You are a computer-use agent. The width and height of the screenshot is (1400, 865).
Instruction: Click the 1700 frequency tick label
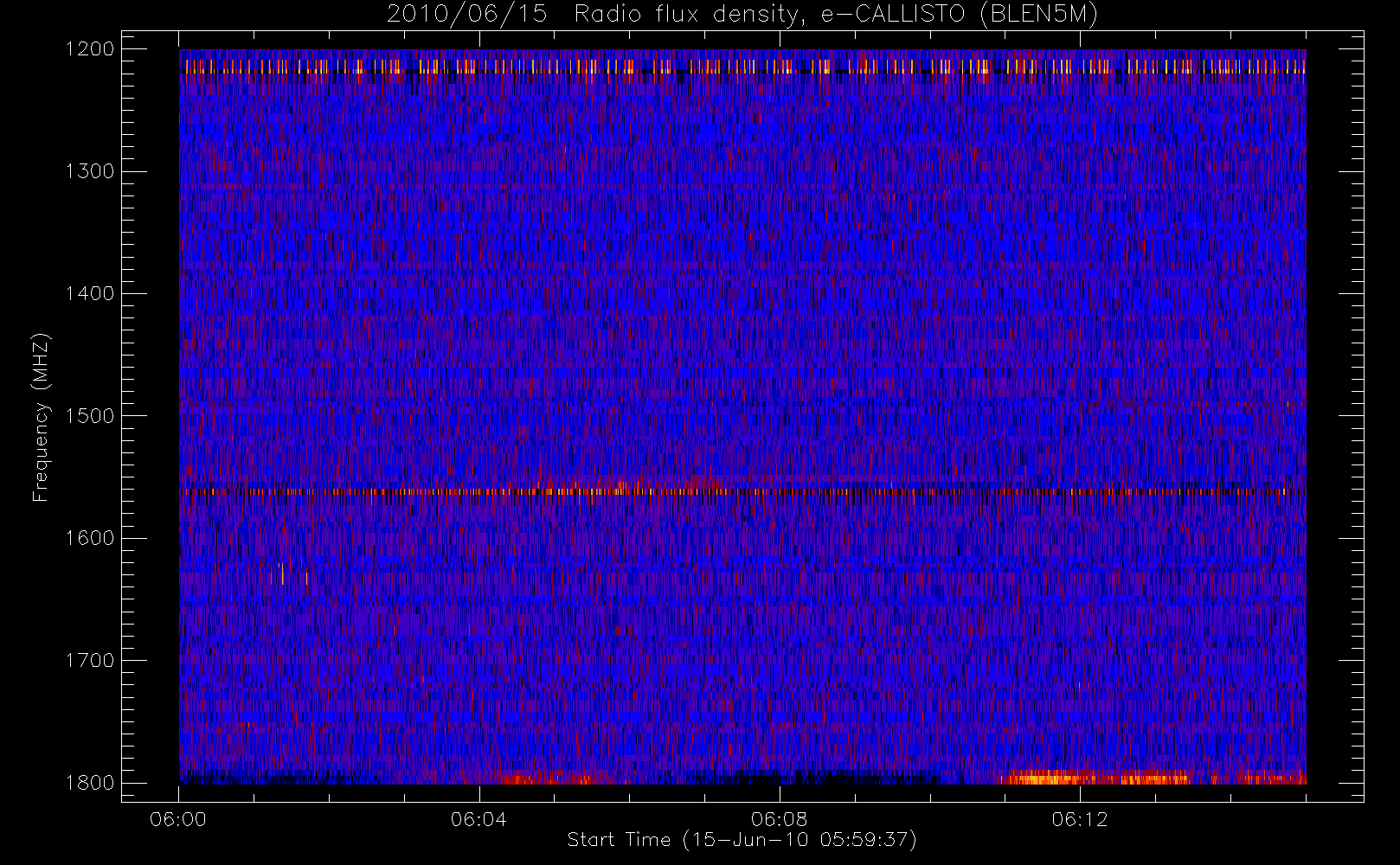(x=90, y=661)
